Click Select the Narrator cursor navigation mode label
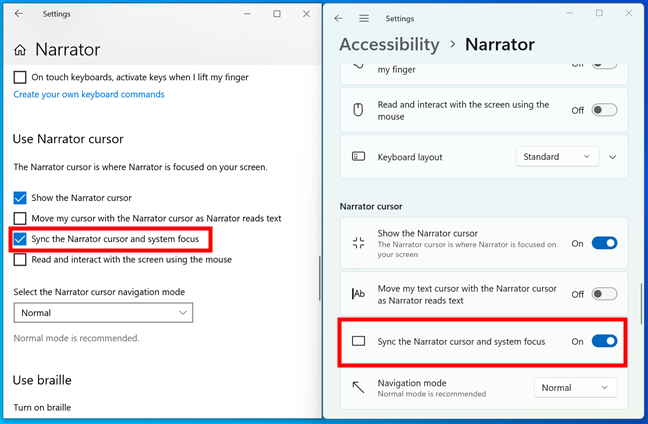This screenshot has height=424, width=648. [x=99, y=292]
